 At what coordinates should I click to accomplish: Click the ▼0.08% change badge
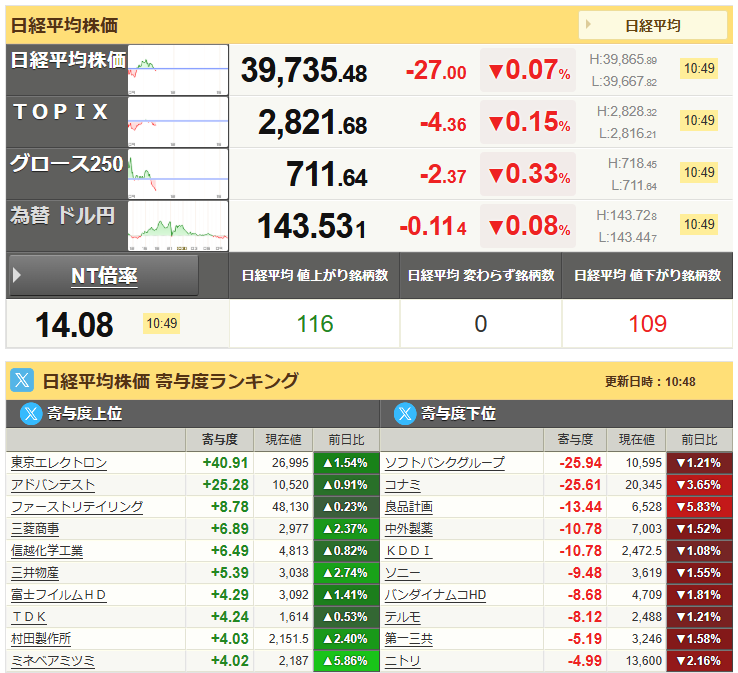(528, 226)
